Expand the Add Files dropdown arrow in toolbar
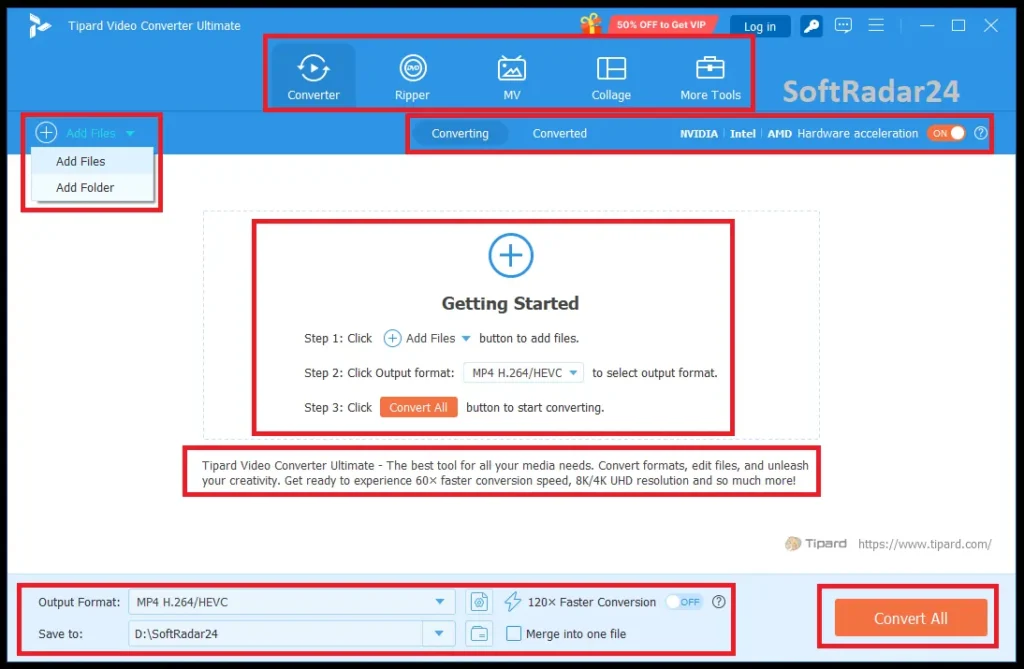Image resolution: width=1024 pixels, height=669 pixels. (130, 133)
